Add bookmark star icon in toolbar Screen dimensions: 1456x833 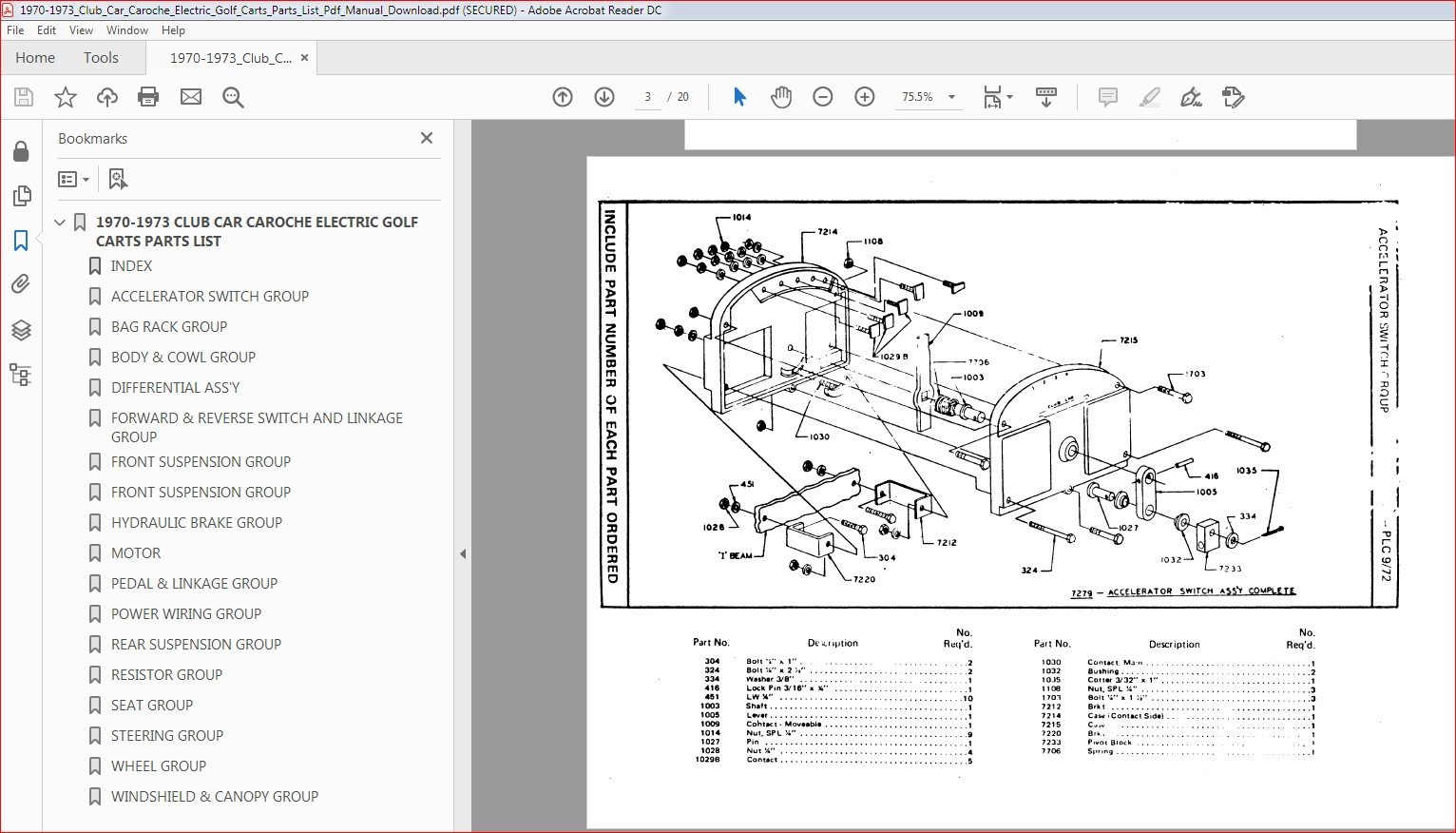[66, 97]
